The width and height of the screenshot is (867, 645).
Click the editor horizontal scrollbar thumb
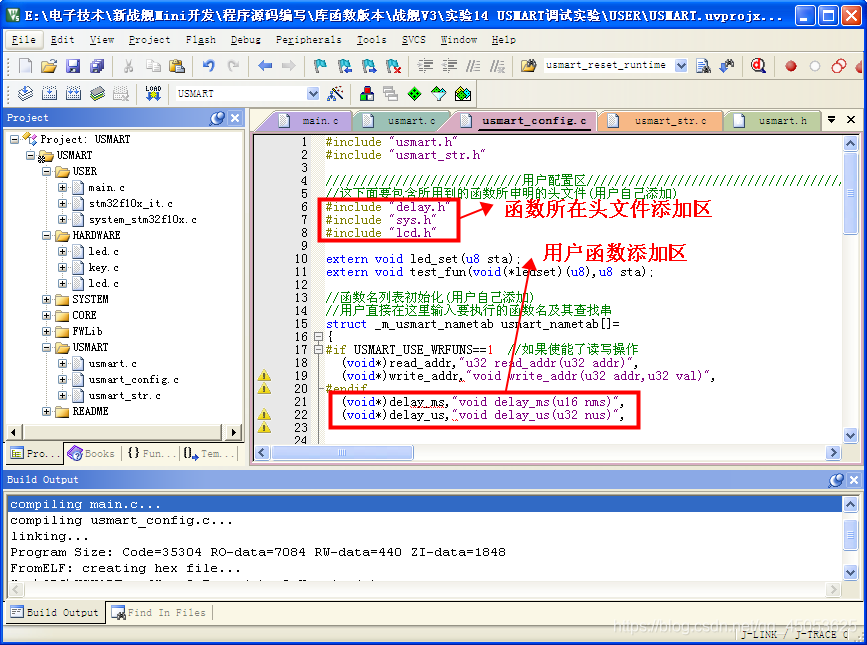(x=342, y=453)
